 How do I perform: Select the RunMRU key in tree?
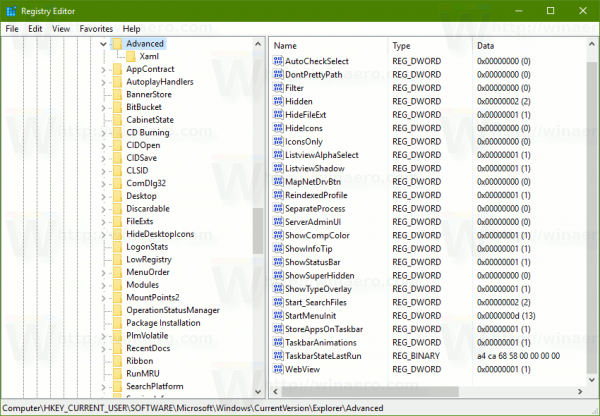(x=143, y=373)
